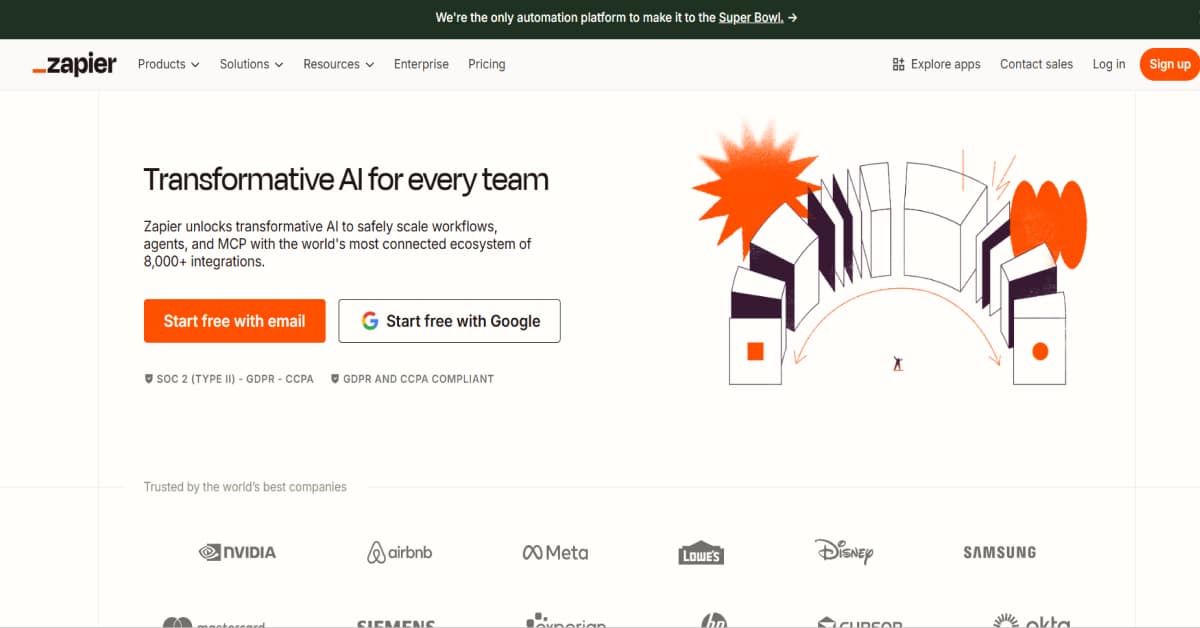Click the orange Sign up button

point(1169,63)
